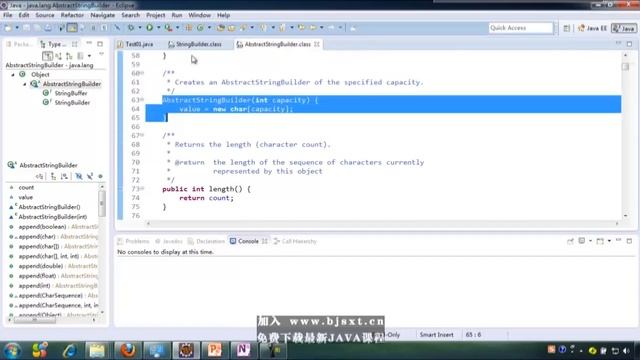Open the New Java Class dropdown arrow
Image resolution: width=640 pixels, height=360 pixels.
(209, 28)
